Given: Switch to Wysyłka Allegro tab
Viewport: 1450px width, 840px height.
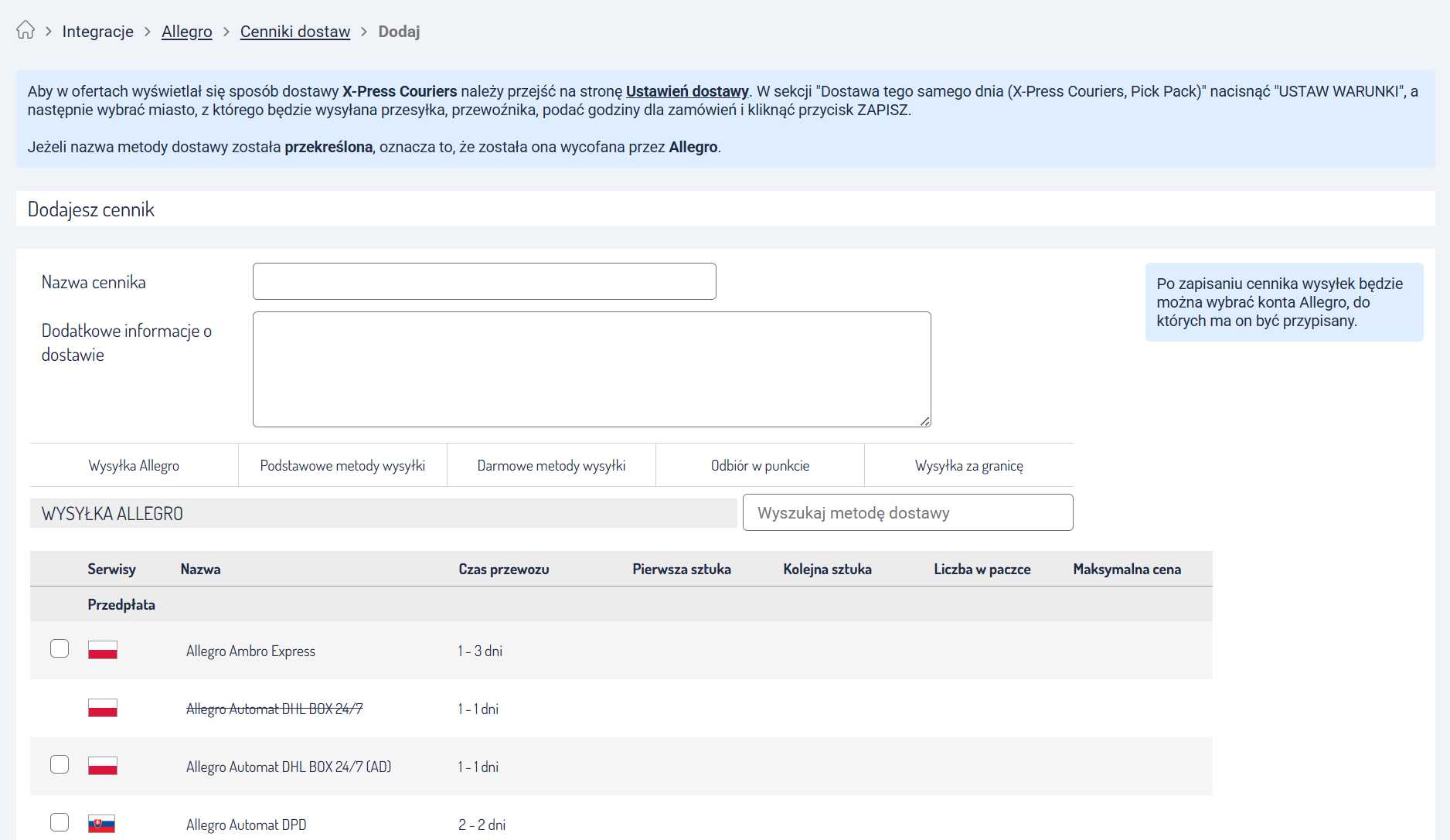Looking at the screenshot, I should (134, 465).
